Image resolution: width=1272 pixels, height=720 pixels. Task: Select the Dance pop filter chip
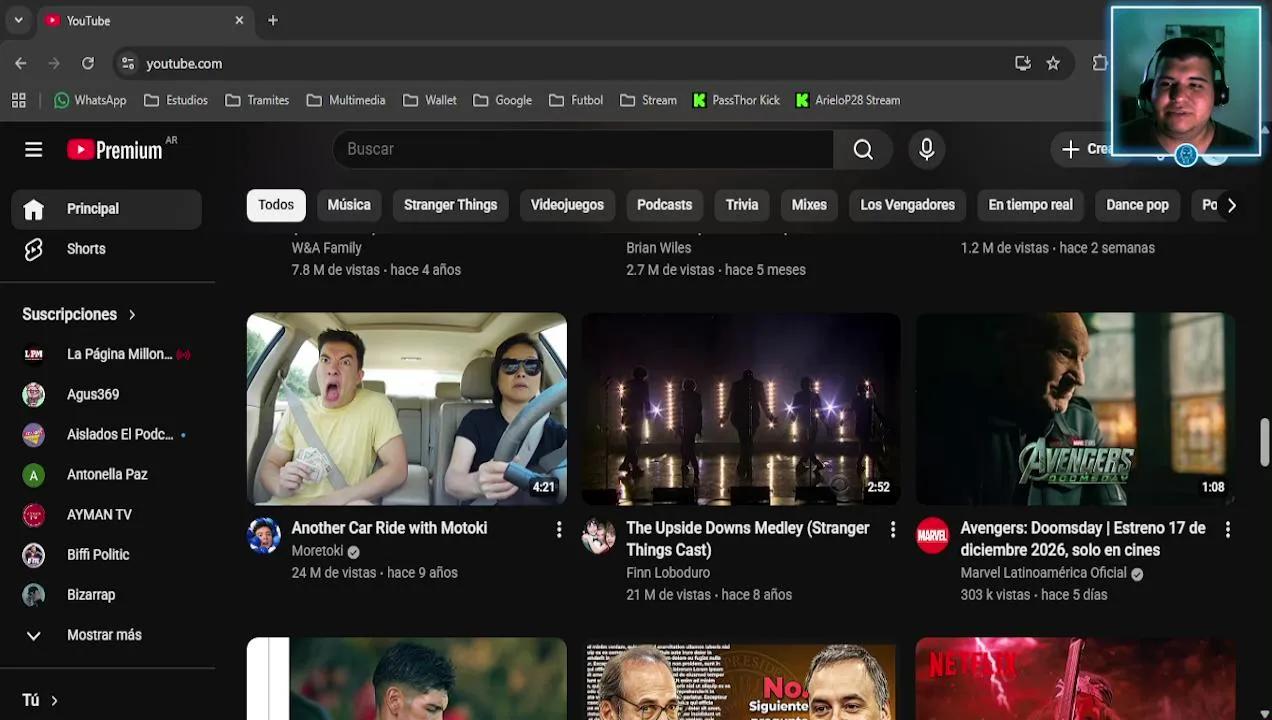tap(1137, 205)
